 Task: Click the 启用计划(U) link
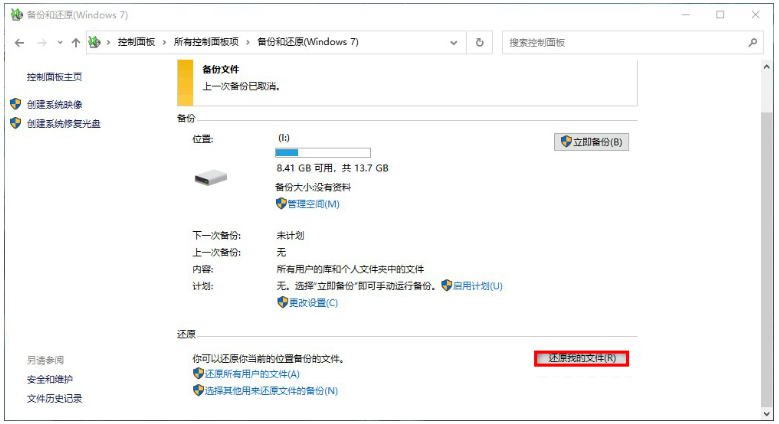[x=477, y=286]
